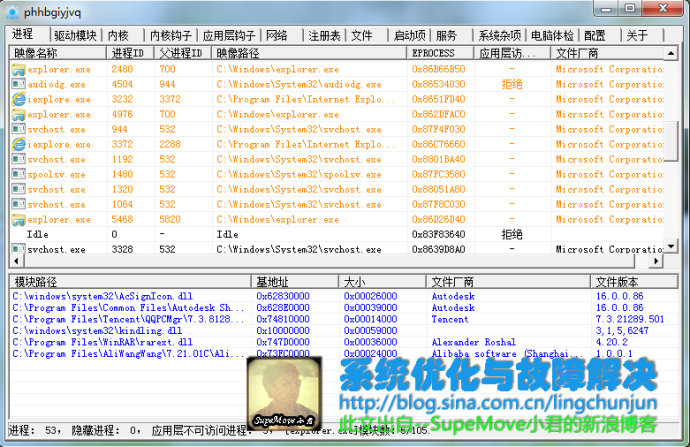This screenshot has height=447, width=690.
Task: Select the WinRAR rarext.dll module row
Action: 343,342
